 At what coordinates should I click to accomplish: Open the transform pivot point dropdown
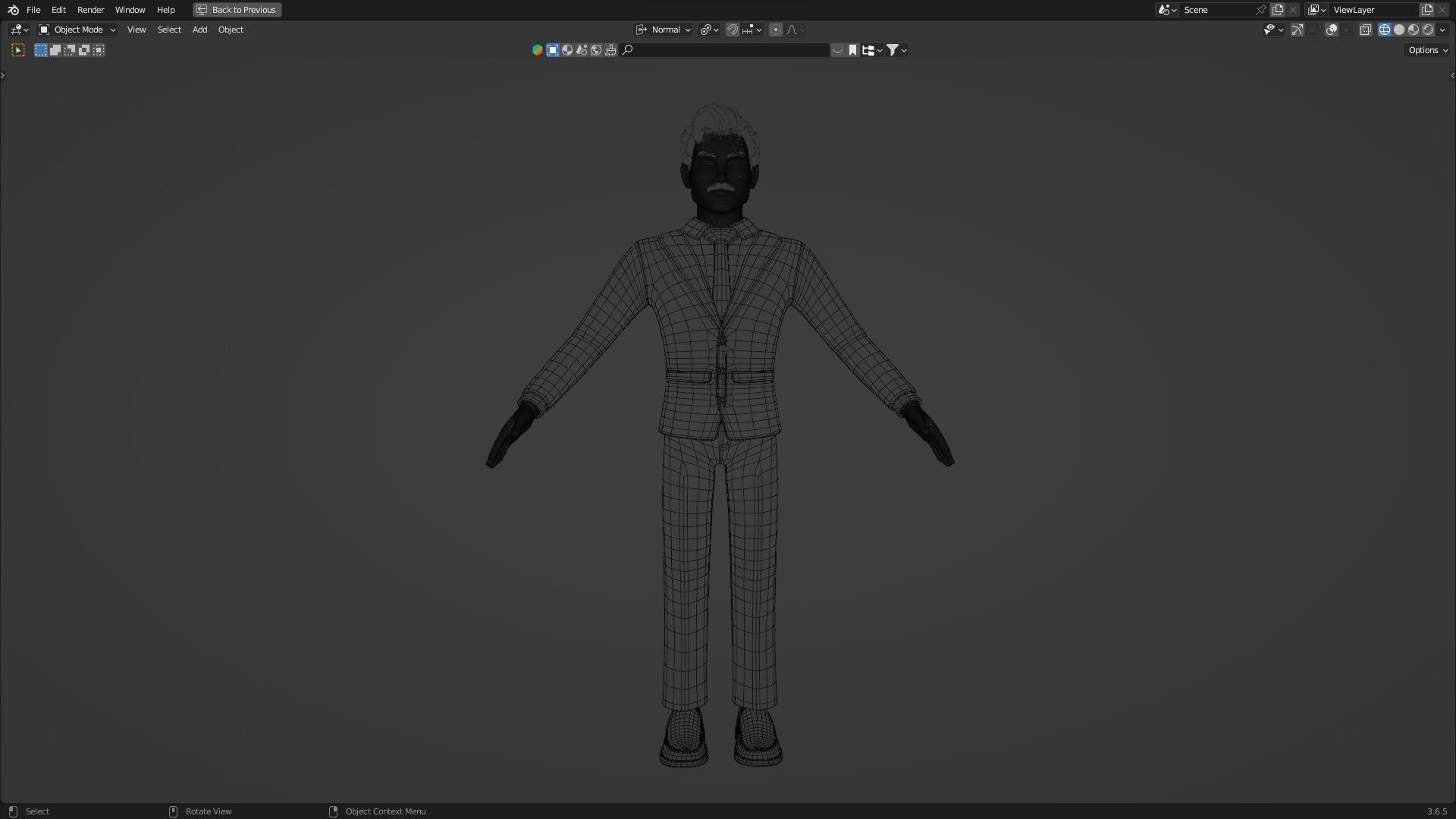click(709, 30)
